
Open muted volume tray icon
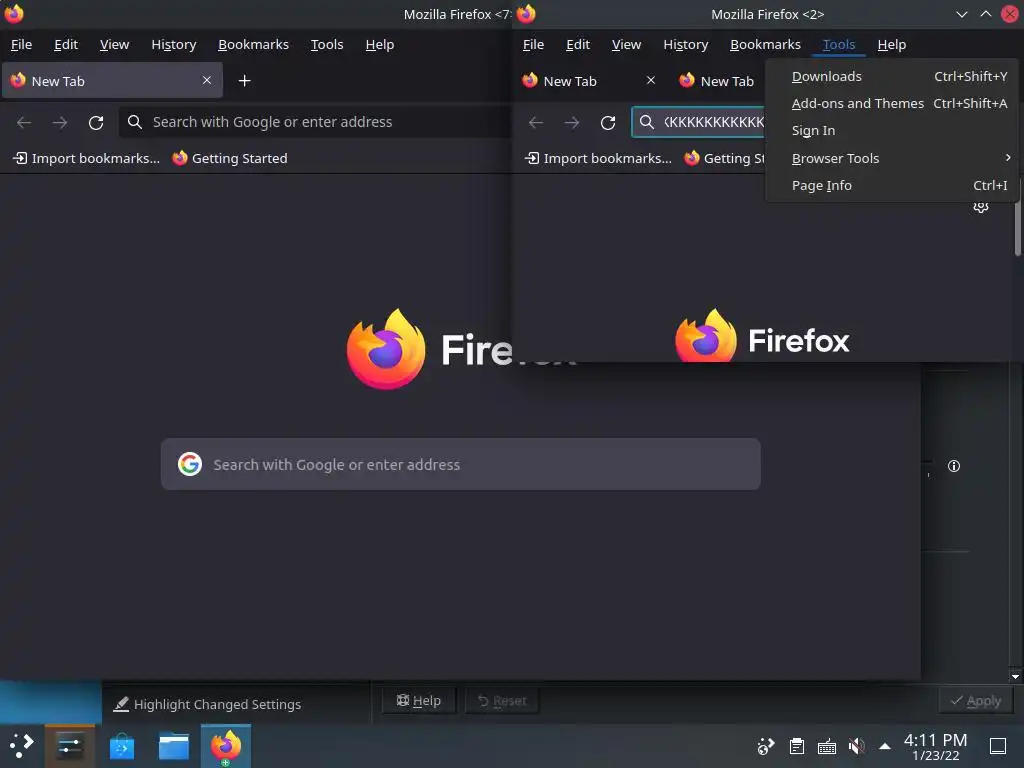[856, 746]
